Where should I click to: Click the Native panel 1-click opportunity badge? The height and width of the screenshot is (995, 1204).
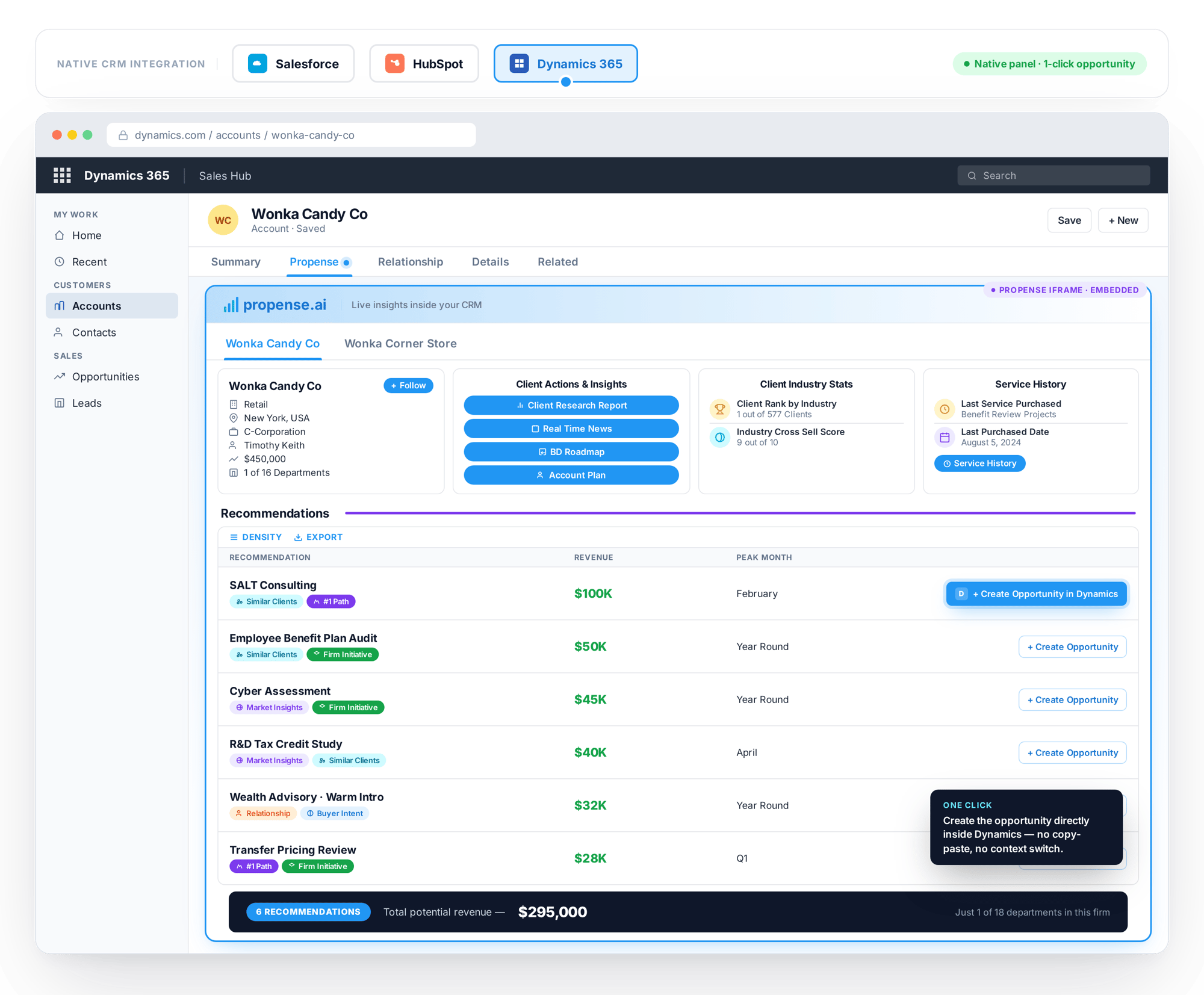(x=1049, y=64)
